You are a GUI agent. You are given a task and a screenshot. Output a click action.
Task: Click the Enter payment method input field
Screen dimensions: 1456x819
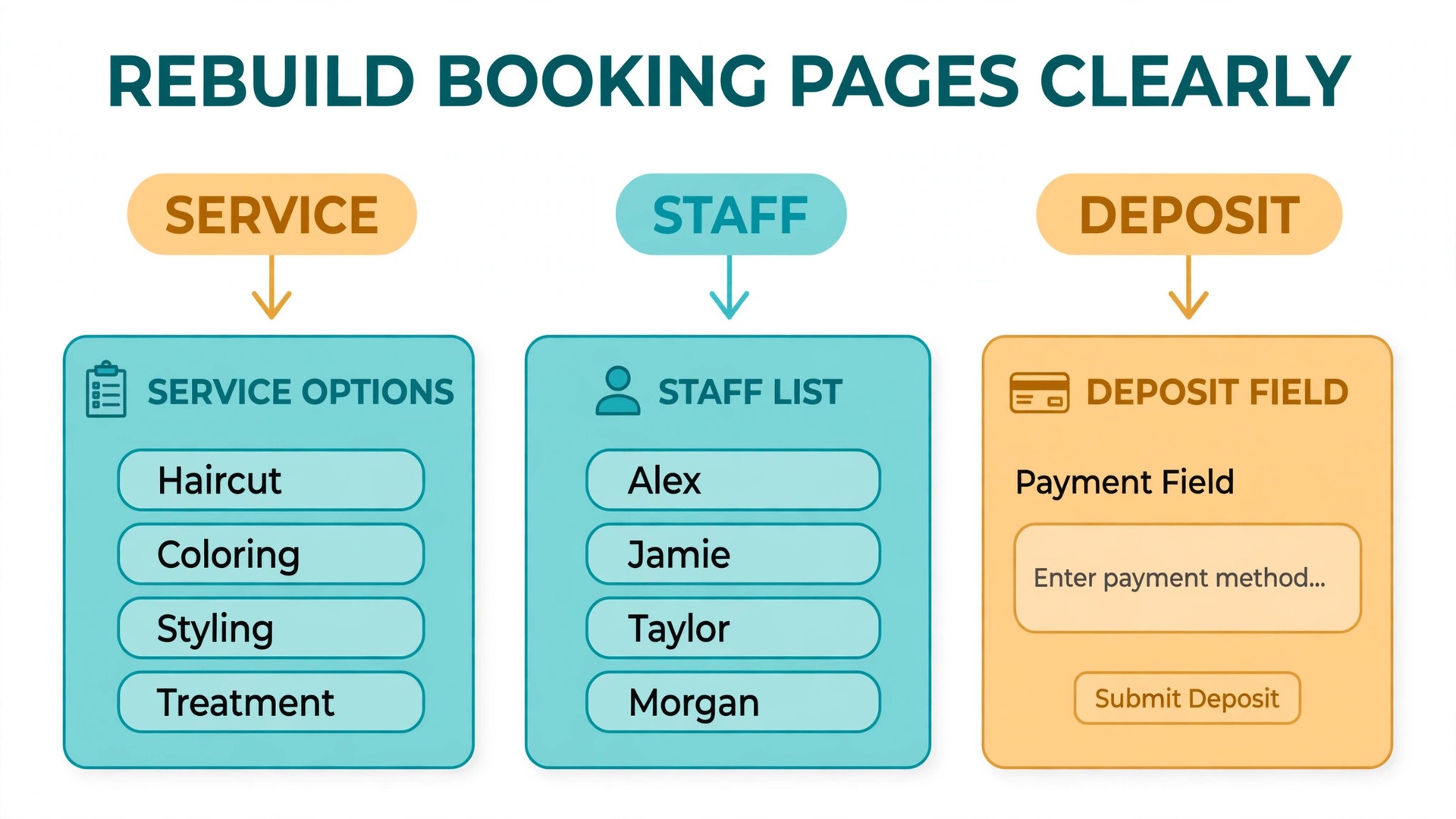(x=1188, y=578)
